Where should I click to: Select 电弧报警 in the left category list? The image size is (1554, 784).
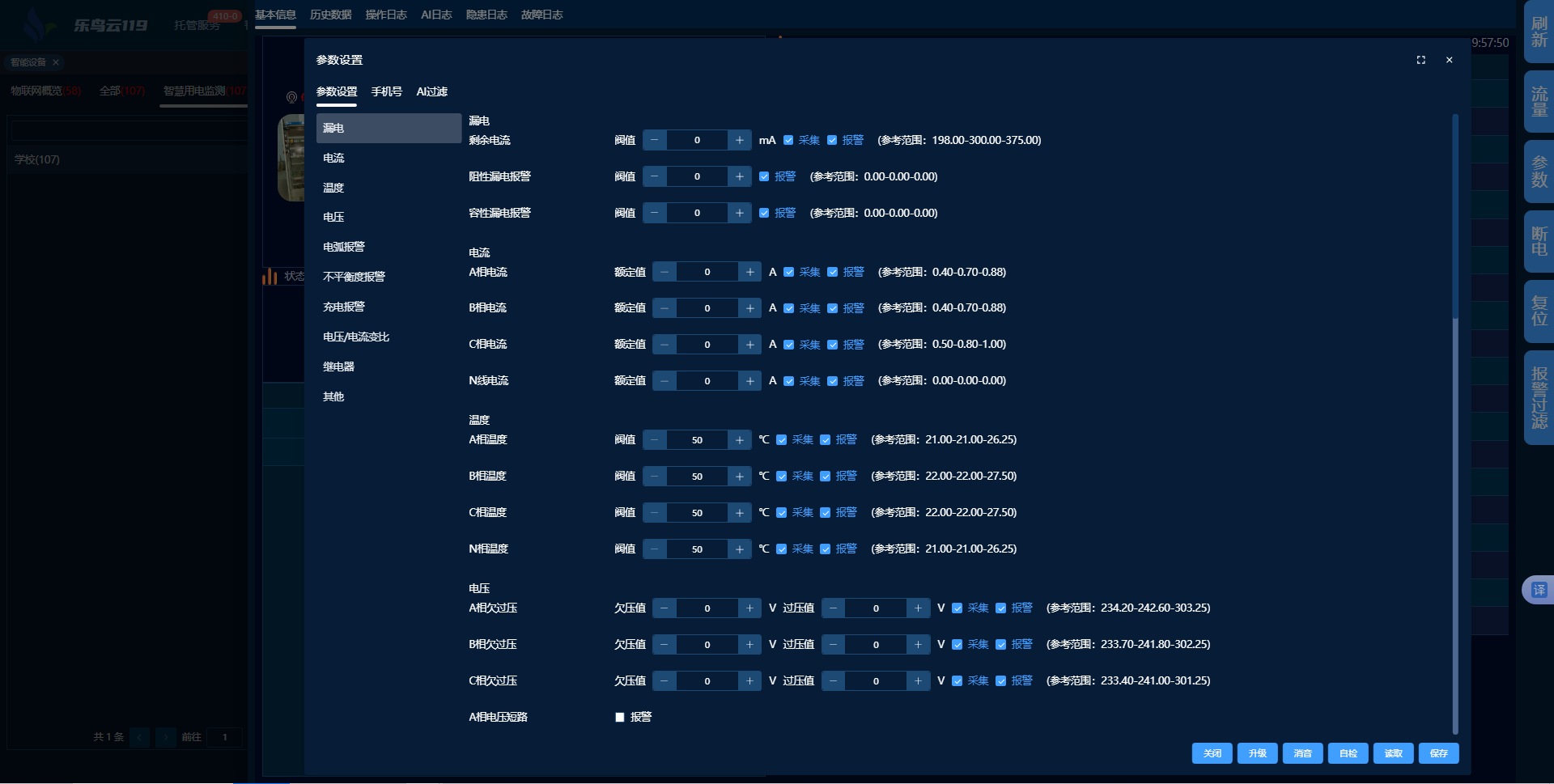coord(344,247)
